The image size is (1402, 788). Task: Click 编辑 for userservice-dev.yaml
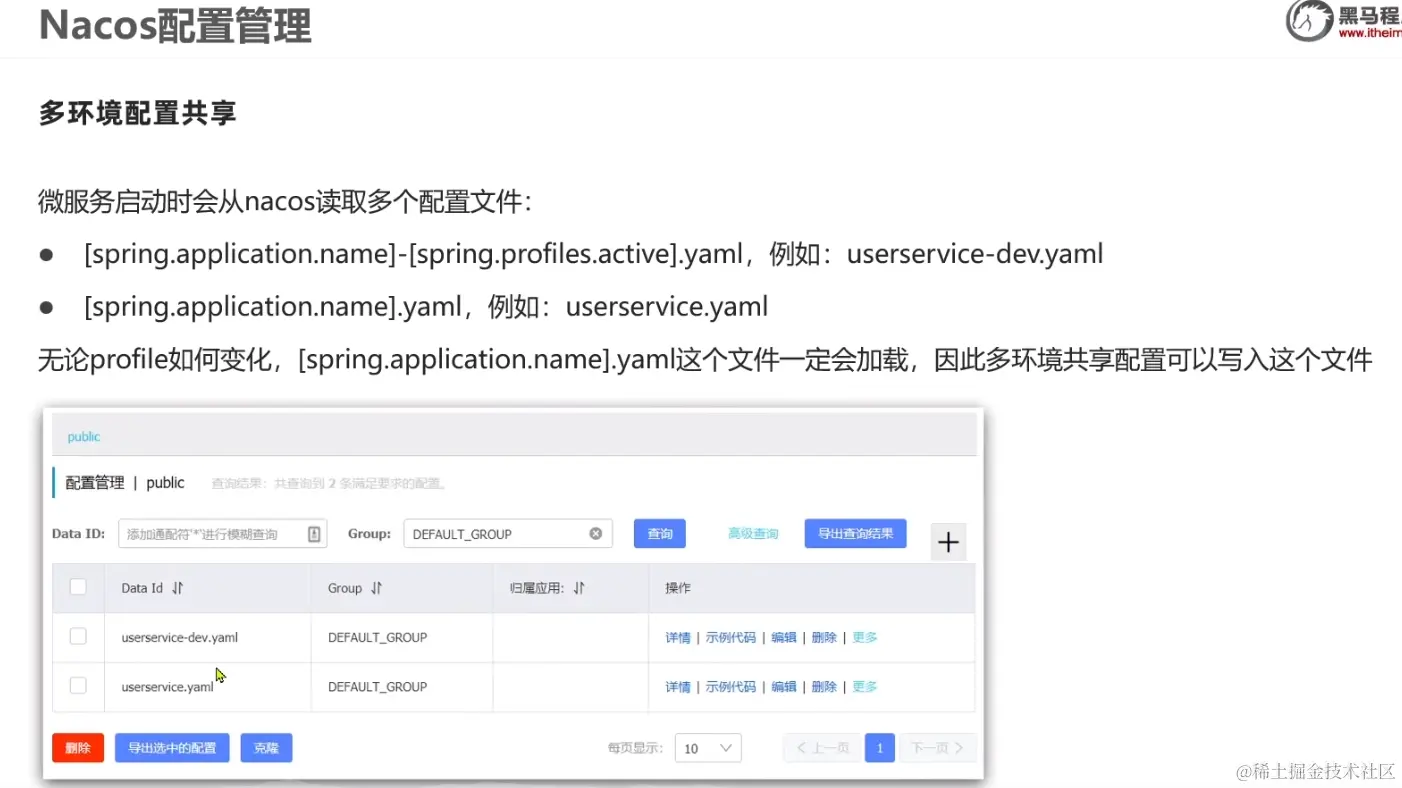784,637
